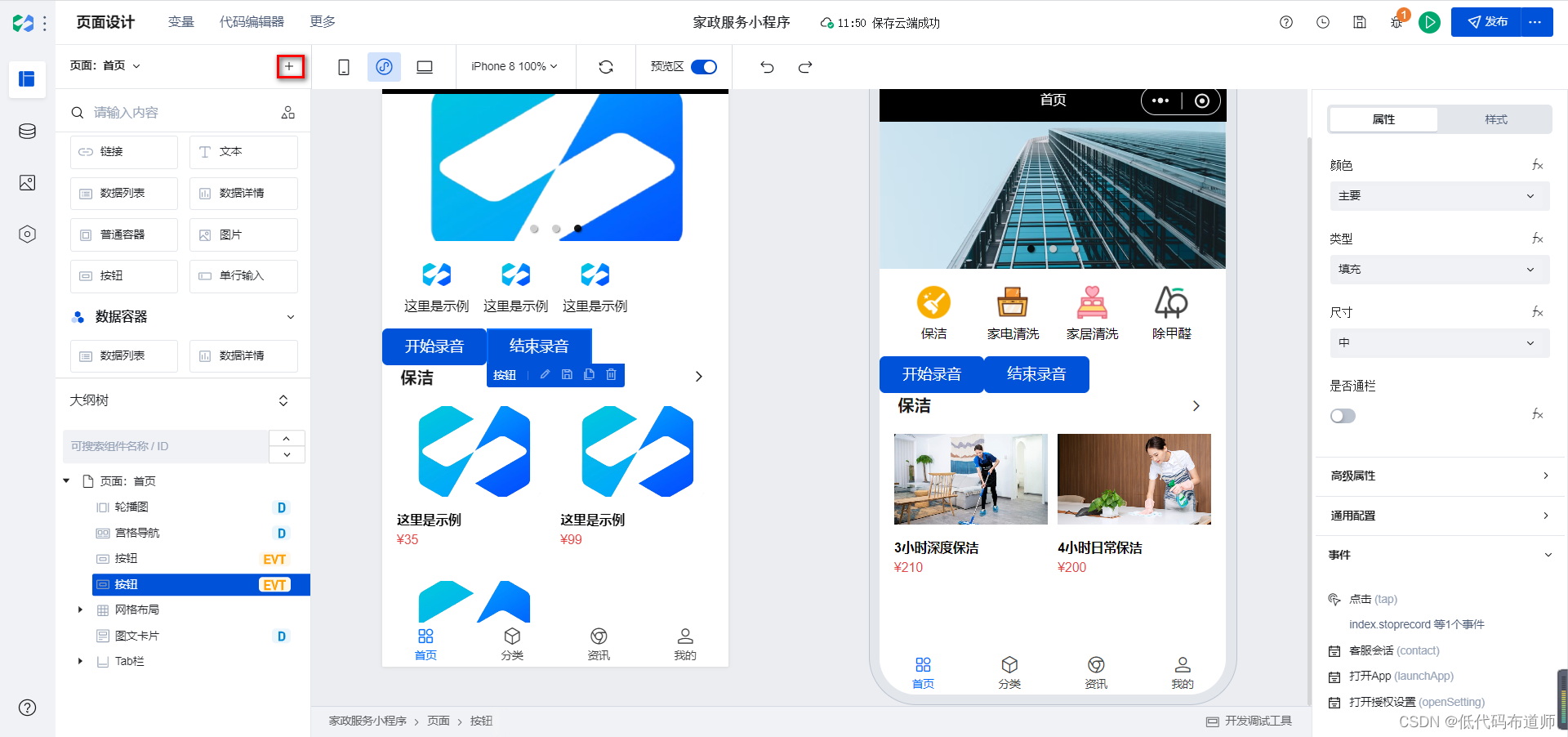Undo the last action
Viewport: 1568px width, 737px height.
(767, 67)
